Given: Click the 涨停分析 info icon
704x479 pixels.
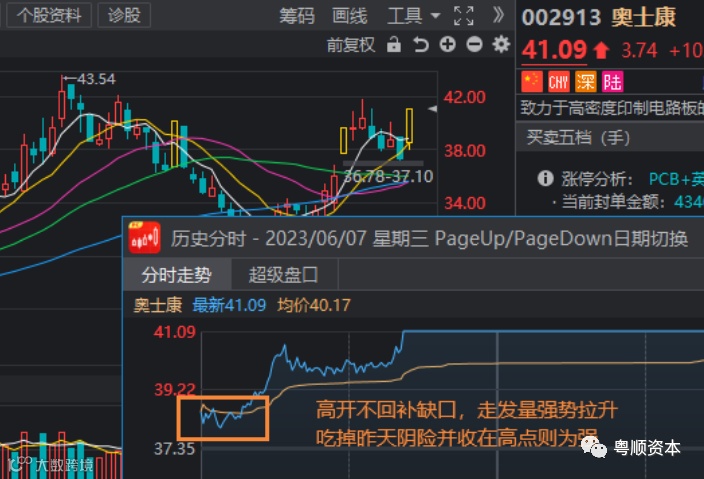Looking at the screenshot, I should click(x=546, y=178).
